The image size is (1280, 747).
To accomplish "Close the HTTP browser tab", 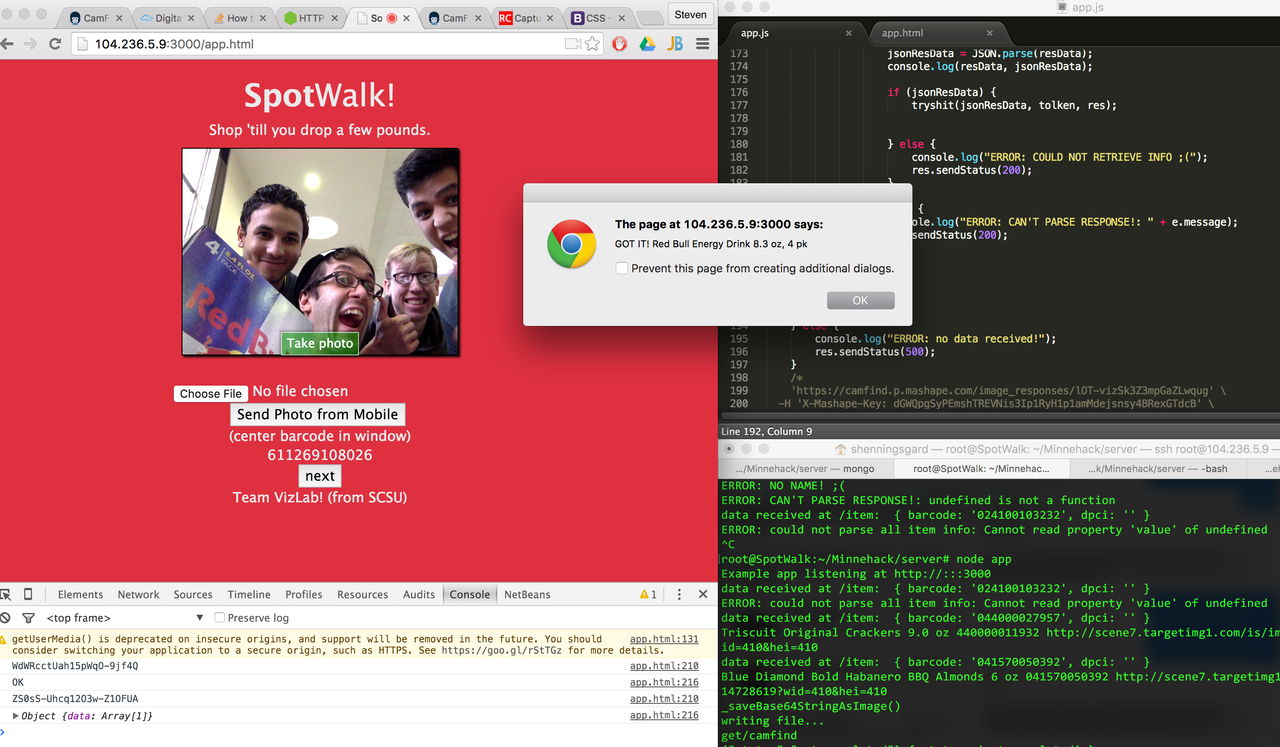I will pyautogui.click(x=334, y=18).
